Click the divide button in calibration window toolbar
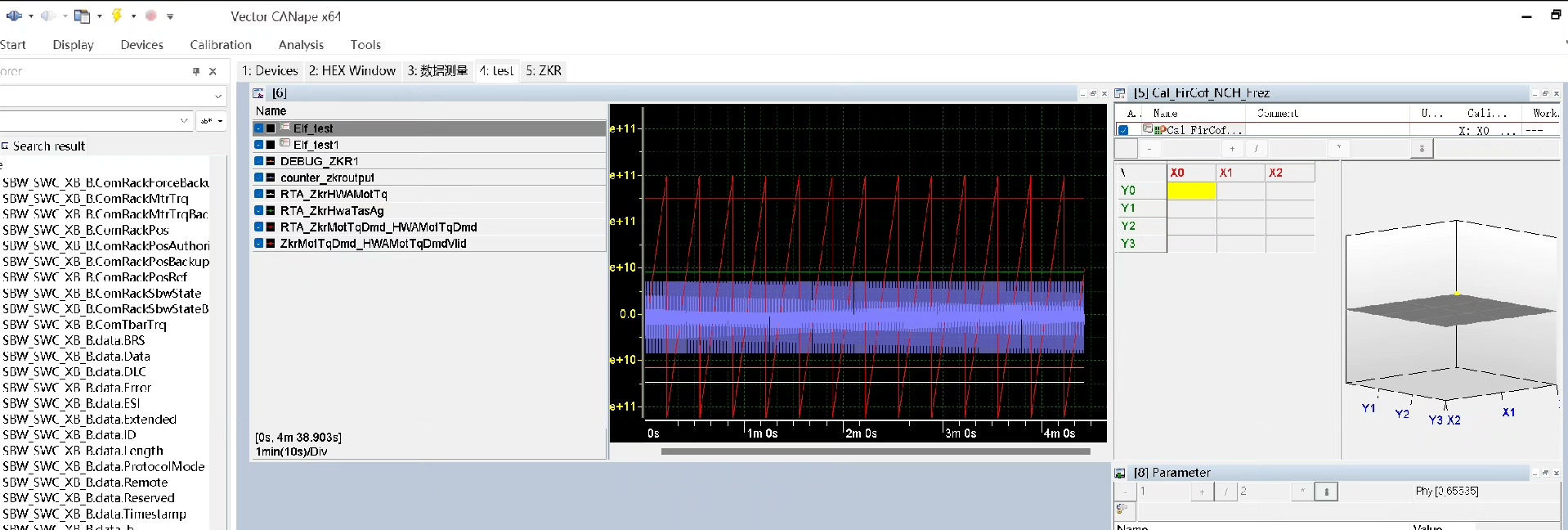Viewport: 1568px width, 530px height. (1256, 149)
